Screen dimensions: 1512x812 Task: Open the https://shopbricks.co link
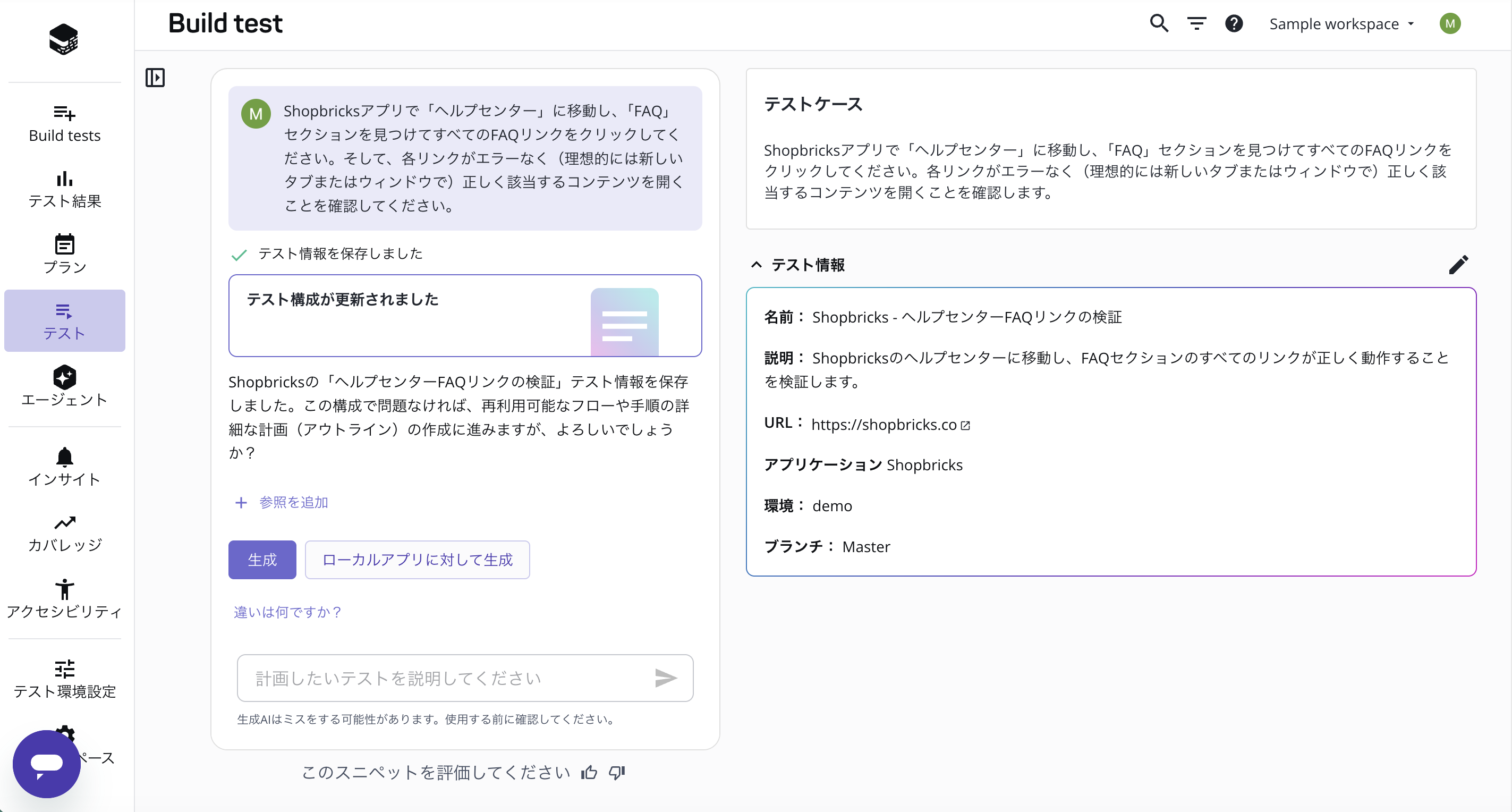(884, 425)
